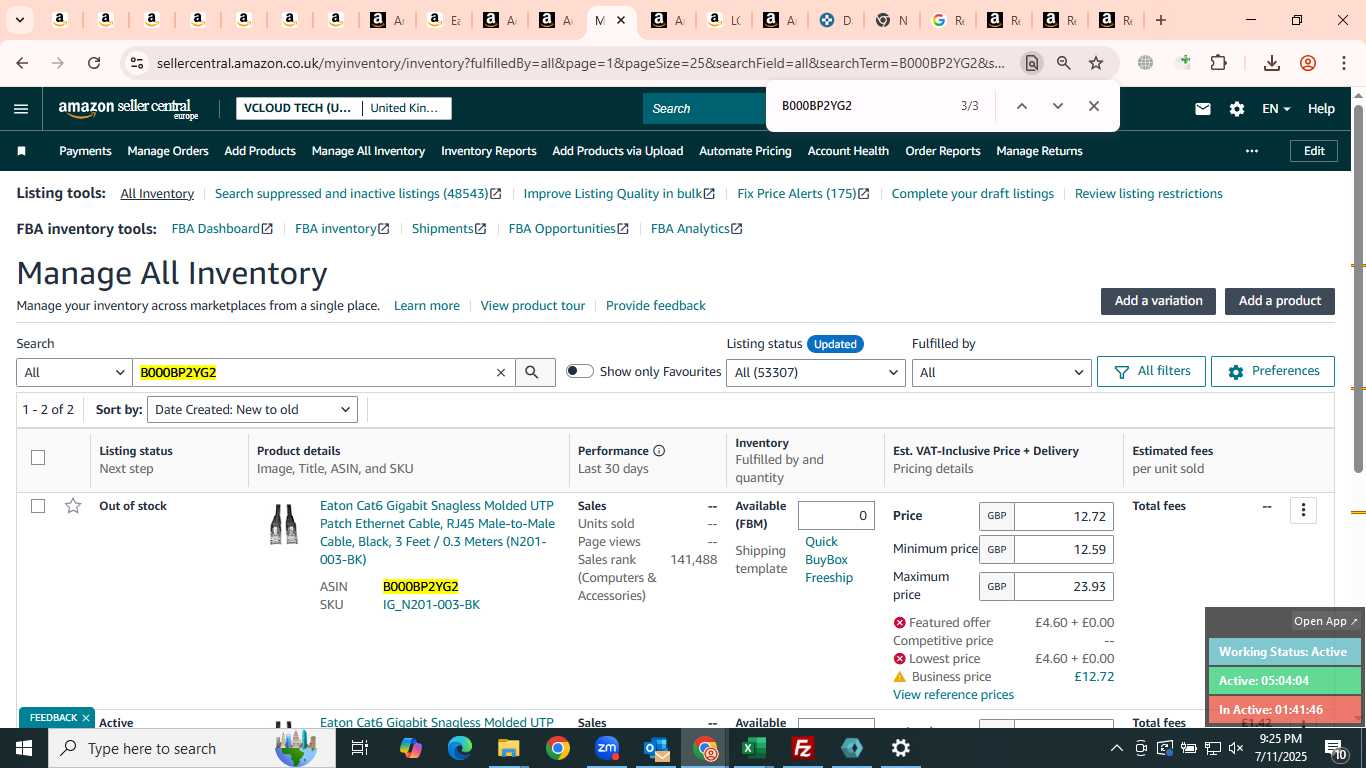Image resolution: width=1366 pixels, height=768 pixels.
Task: Open the browser zoom magnifier icon
Action: 1063,63
